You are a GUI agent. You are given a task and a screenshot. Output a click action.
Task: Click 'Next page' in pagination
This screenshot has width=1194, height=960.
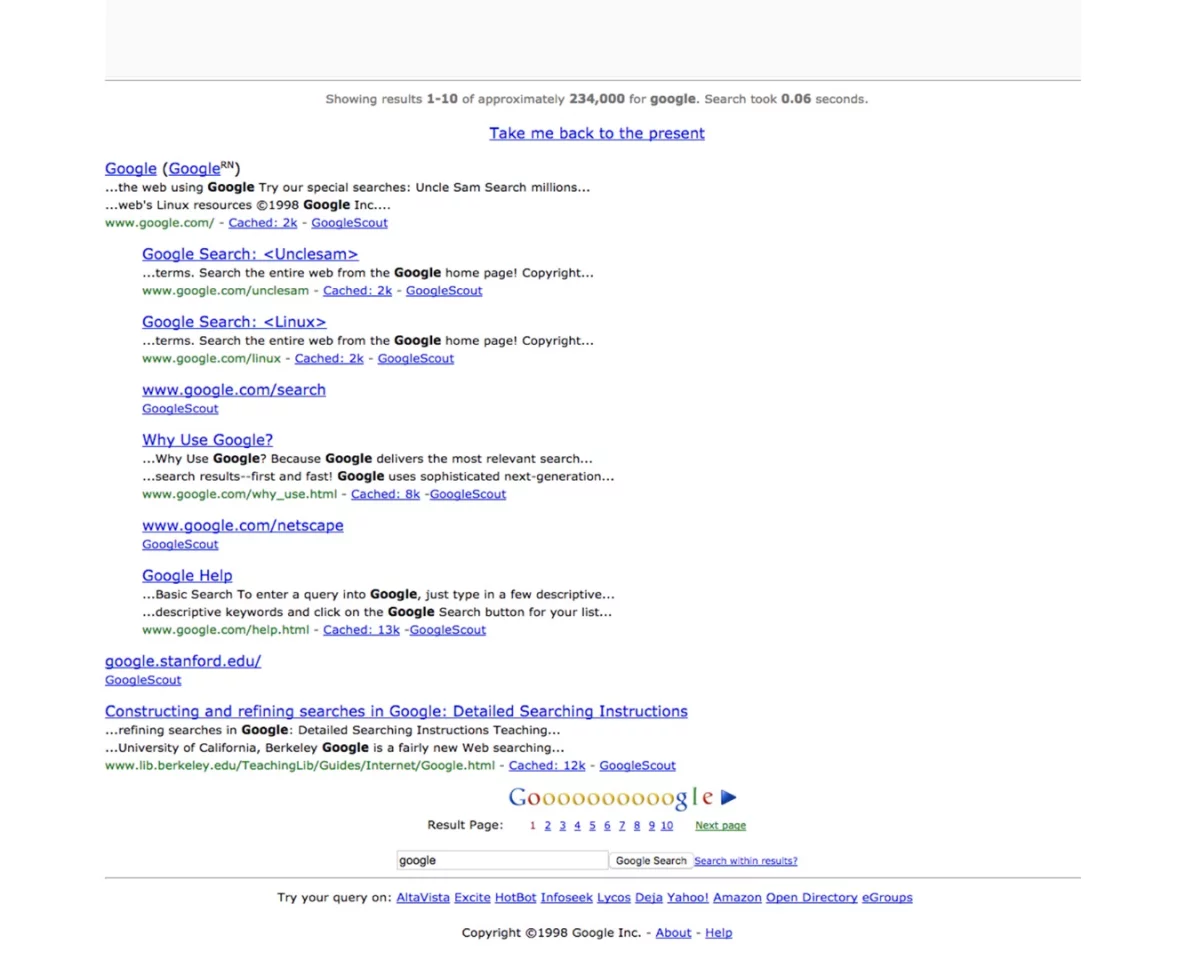click(720, 825)
